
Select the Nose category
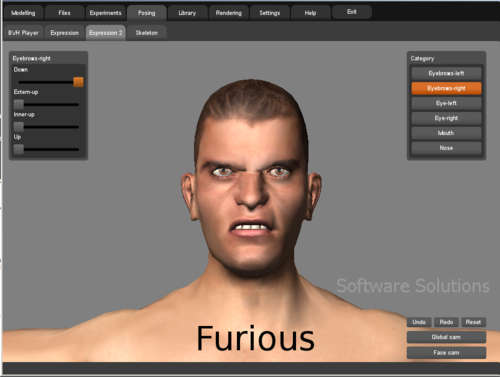[446, 148]
